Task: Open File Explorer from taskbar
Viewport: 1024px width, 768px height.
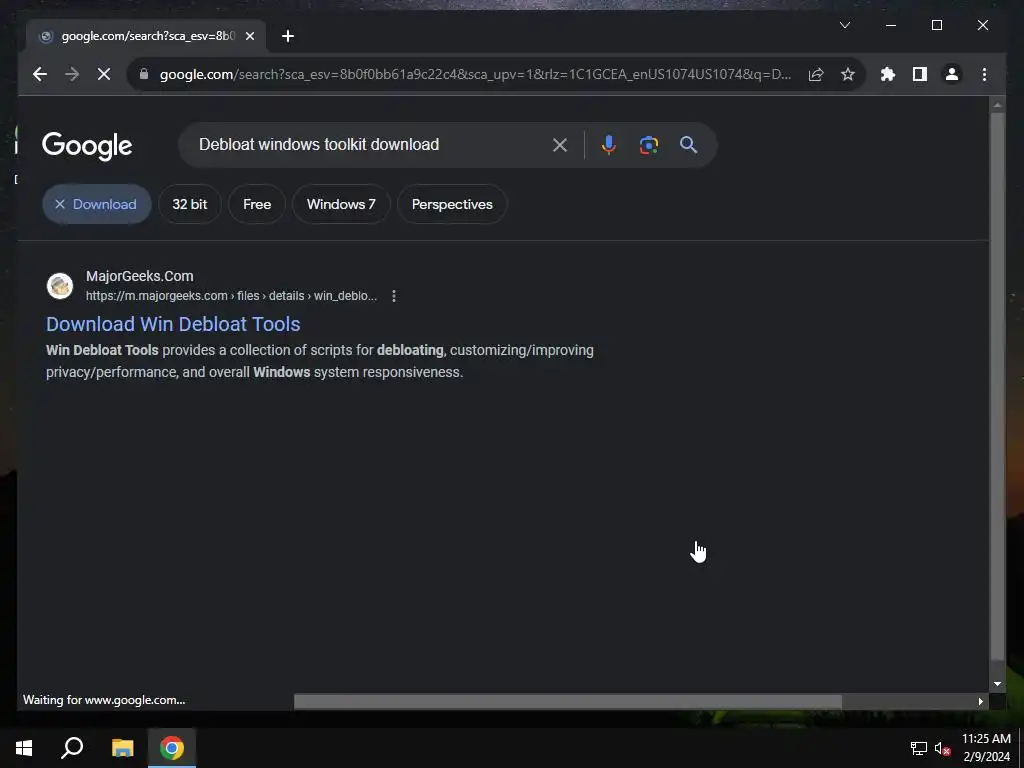Action: click(122, 748)
